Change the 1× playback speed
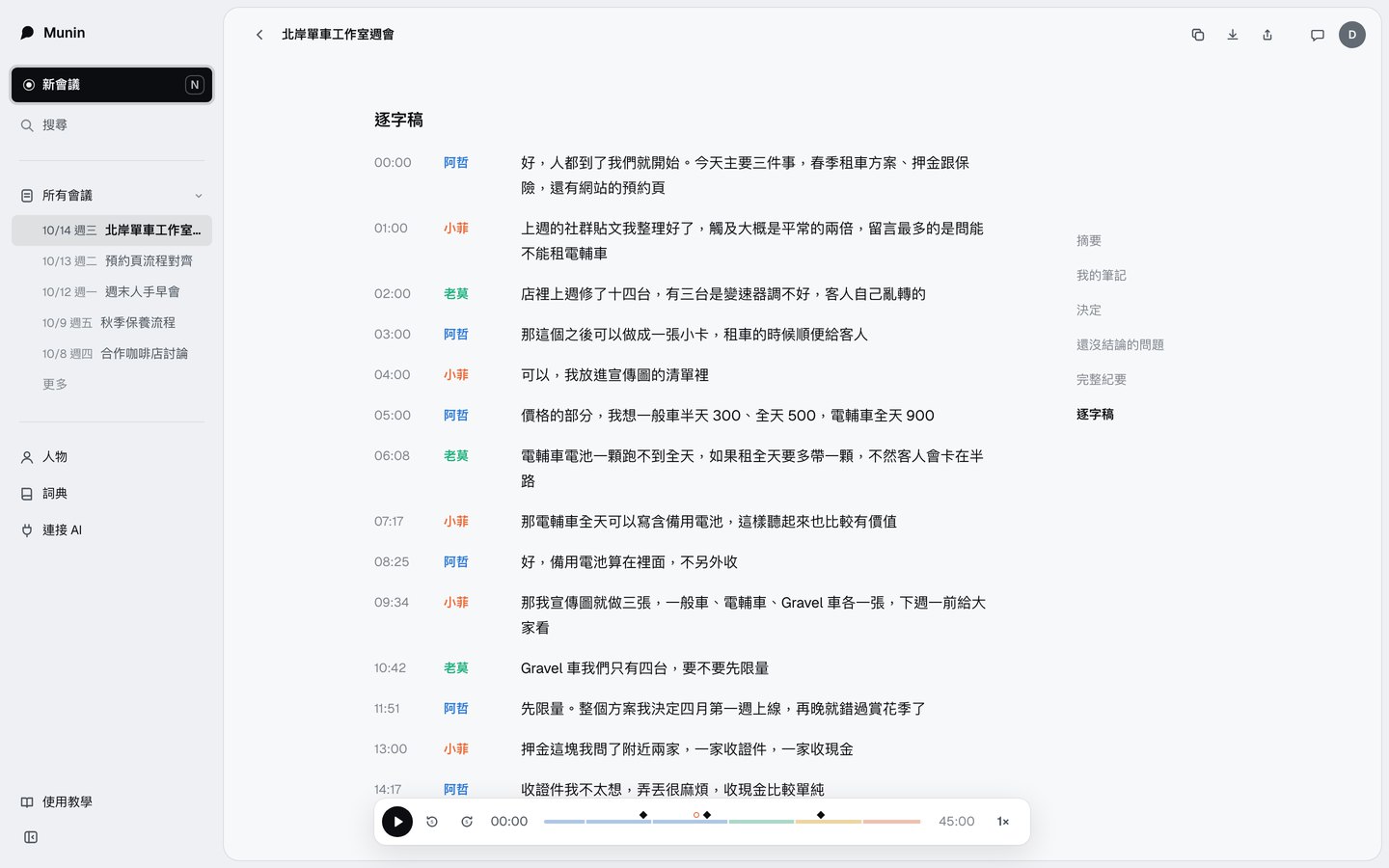 1003,822
